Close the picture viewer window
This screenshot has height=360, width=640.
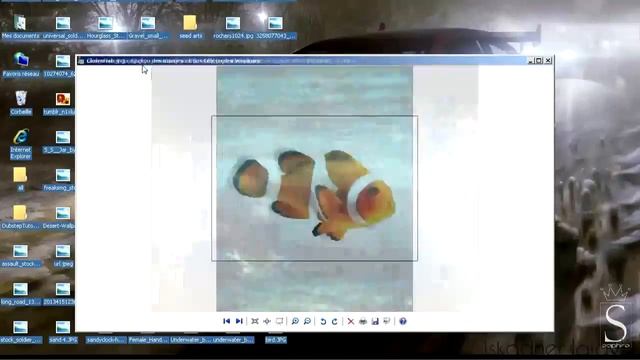[x=548, y=60]
